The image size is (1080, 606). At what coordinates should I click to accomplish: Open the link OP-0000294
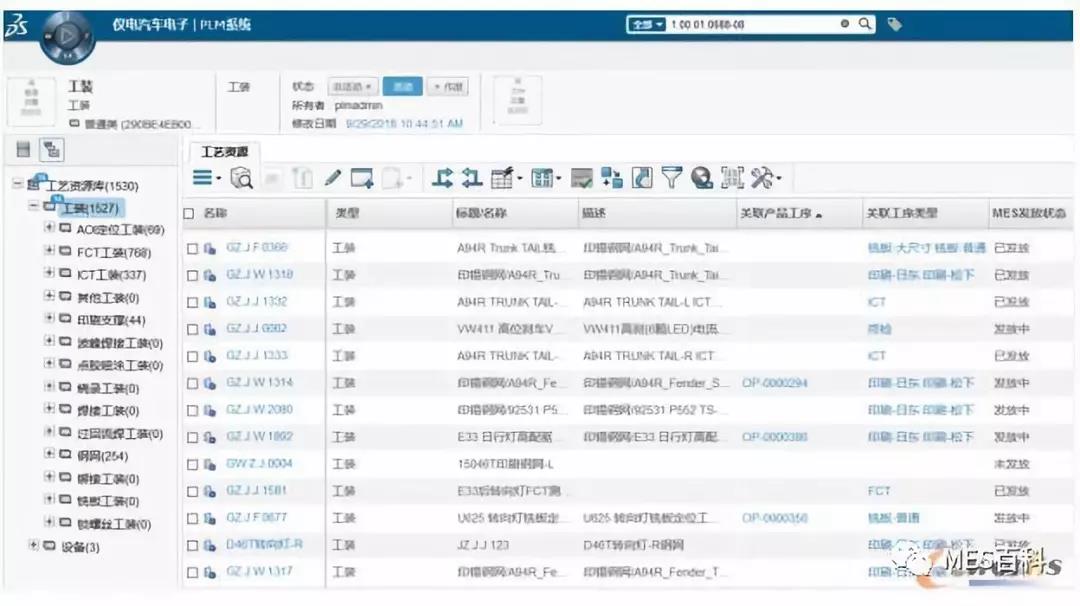coord(775,382)
